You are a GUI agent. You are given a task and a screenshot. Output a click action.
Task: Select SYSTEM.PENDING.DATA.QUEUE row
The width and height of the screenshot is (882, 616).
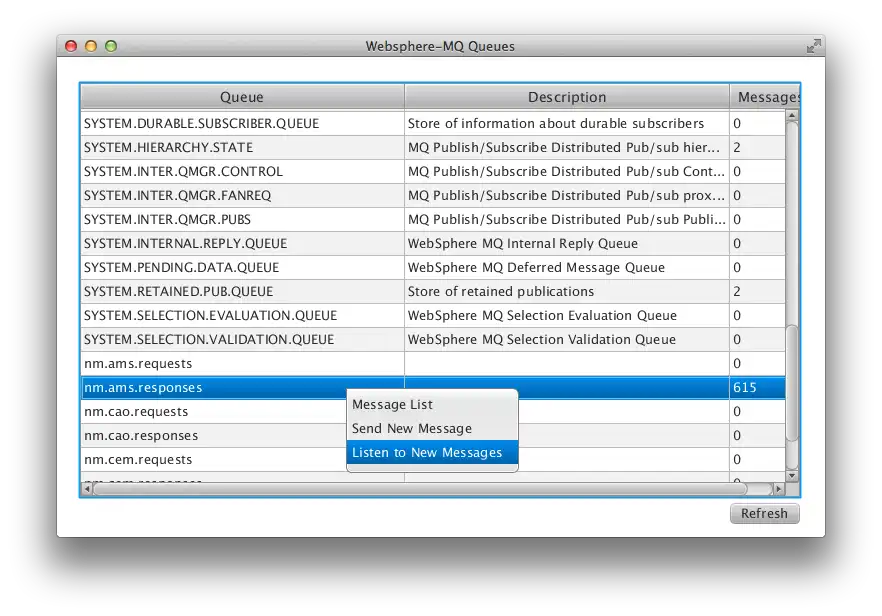coord(433,268)
